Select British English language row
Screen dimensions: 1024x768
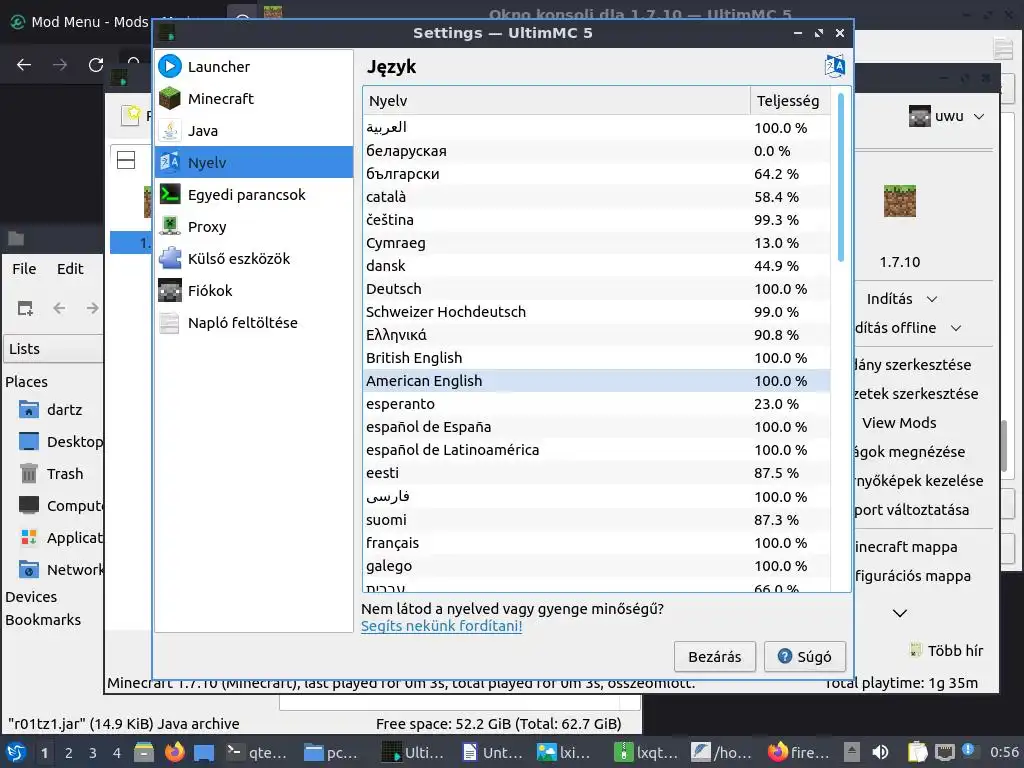tap(596, 358)
